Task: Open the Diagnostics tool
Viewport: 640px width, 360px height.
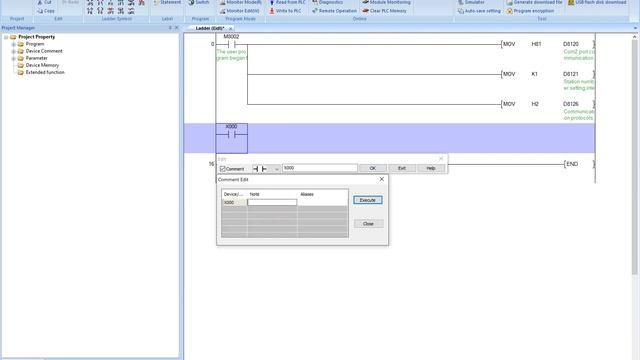Action: (327, 2)
